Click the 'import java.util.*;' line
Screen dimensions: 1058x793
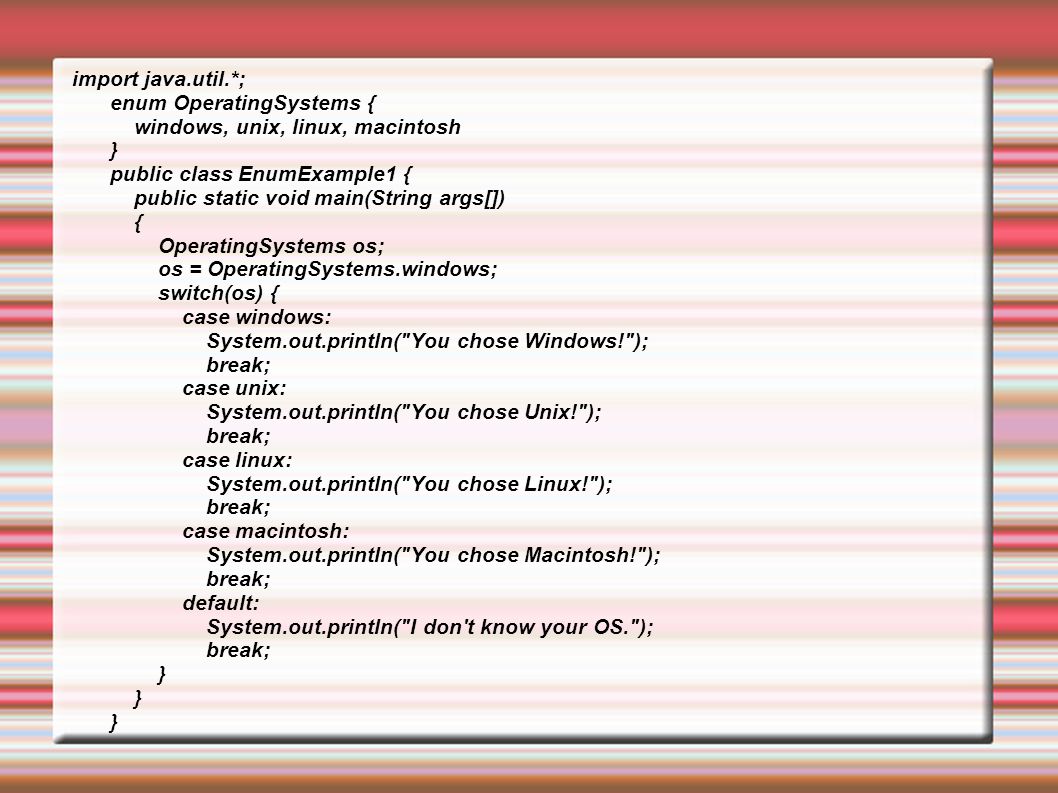coord(159,80)
